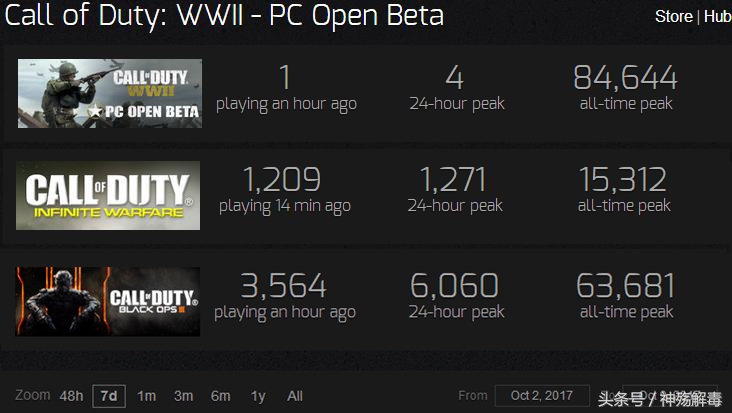Click Black Ops III current players 3,564
This screenshot has width=732, height=413.
(x=285, y=286)
